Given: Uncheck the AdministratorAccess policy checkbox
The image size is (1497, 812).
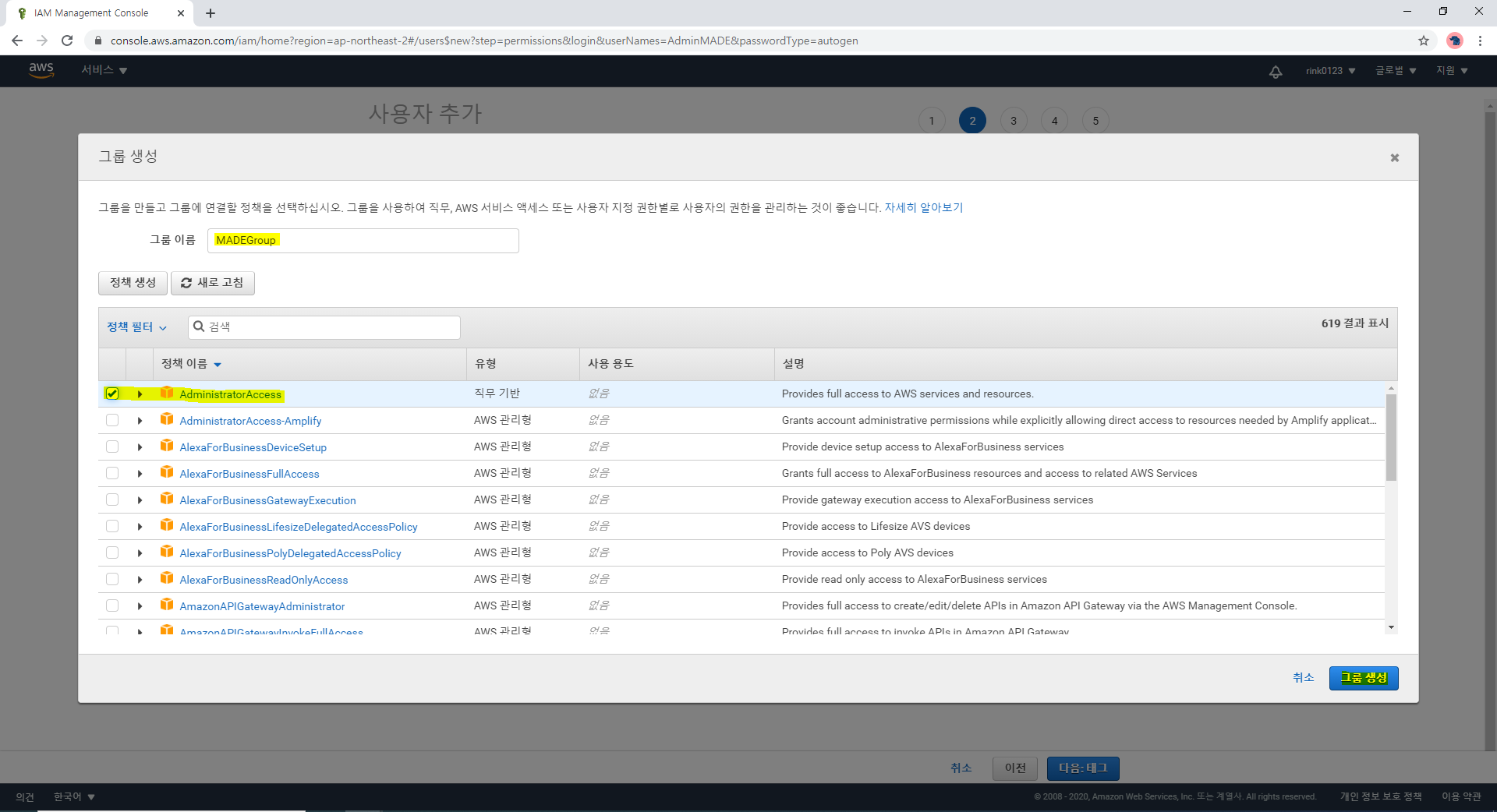Looking at the screenshot, I should coord(112,394).
